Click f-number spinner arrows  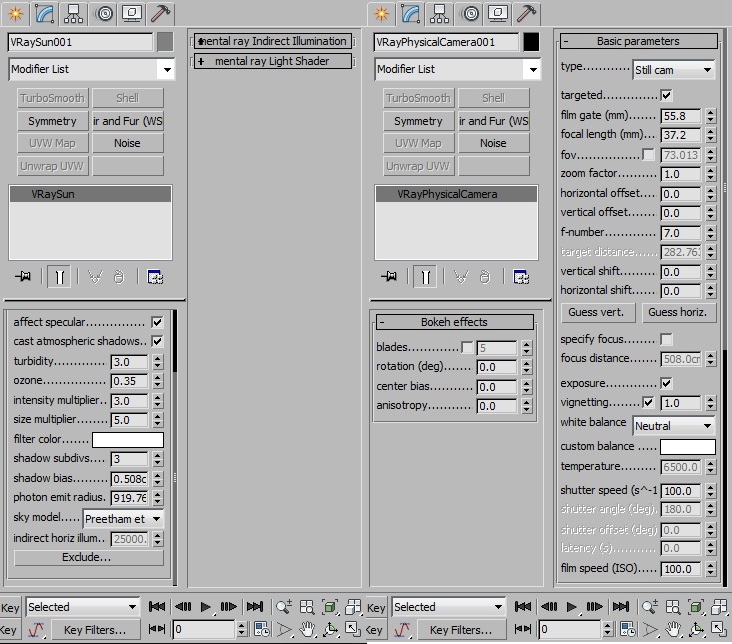coord(711,233)
